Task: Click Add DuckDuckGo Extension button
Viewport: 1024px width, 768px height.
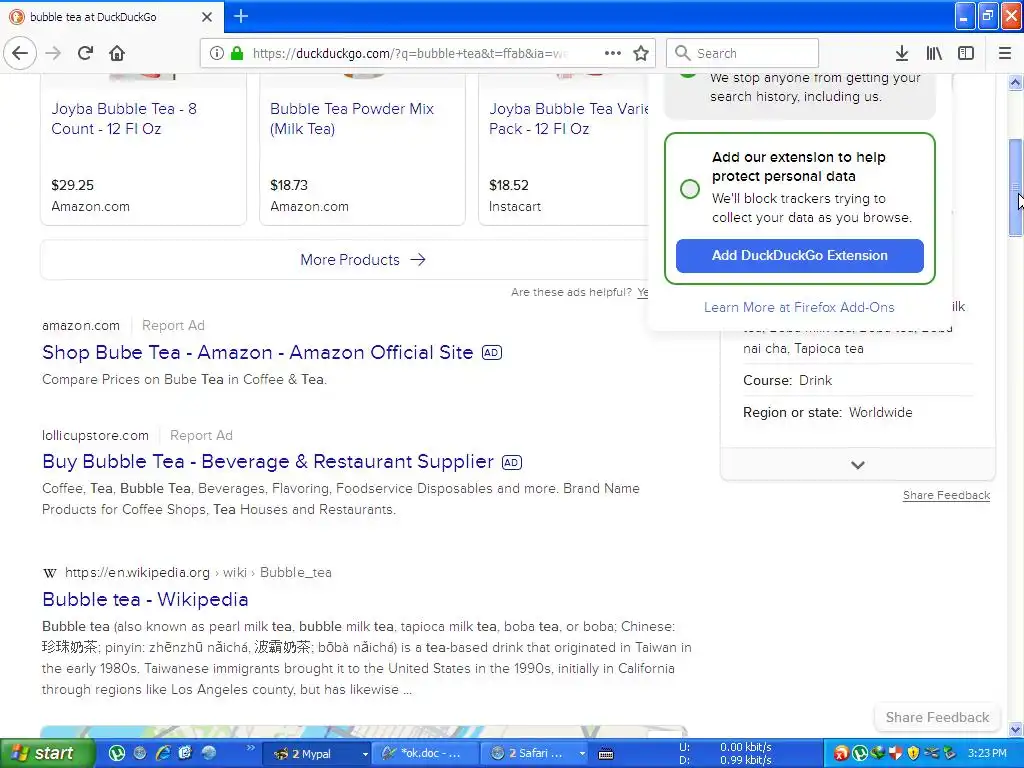Action: coord(799,255)
